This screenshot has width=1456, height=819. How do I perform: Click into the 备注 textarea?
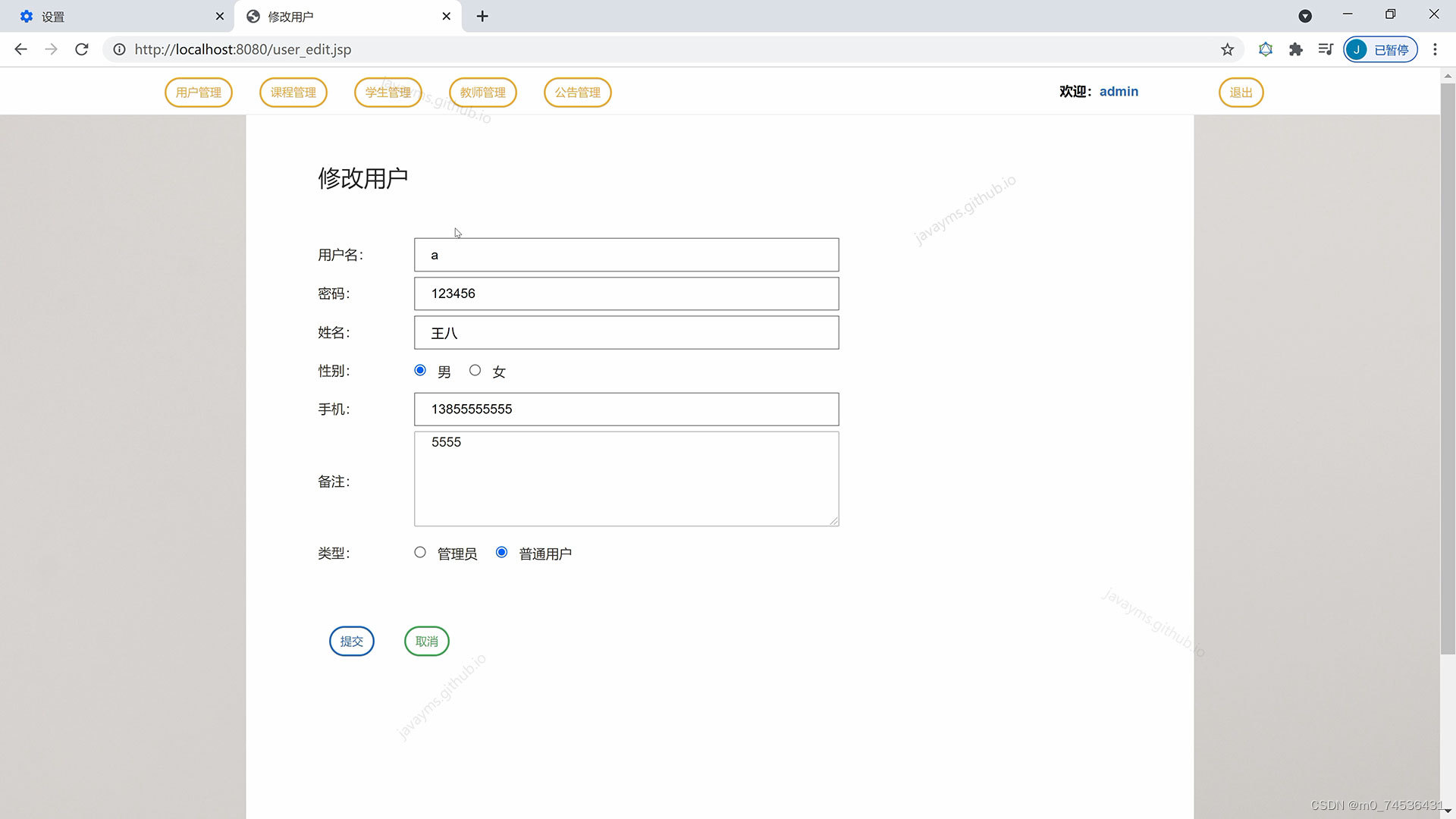626,479
